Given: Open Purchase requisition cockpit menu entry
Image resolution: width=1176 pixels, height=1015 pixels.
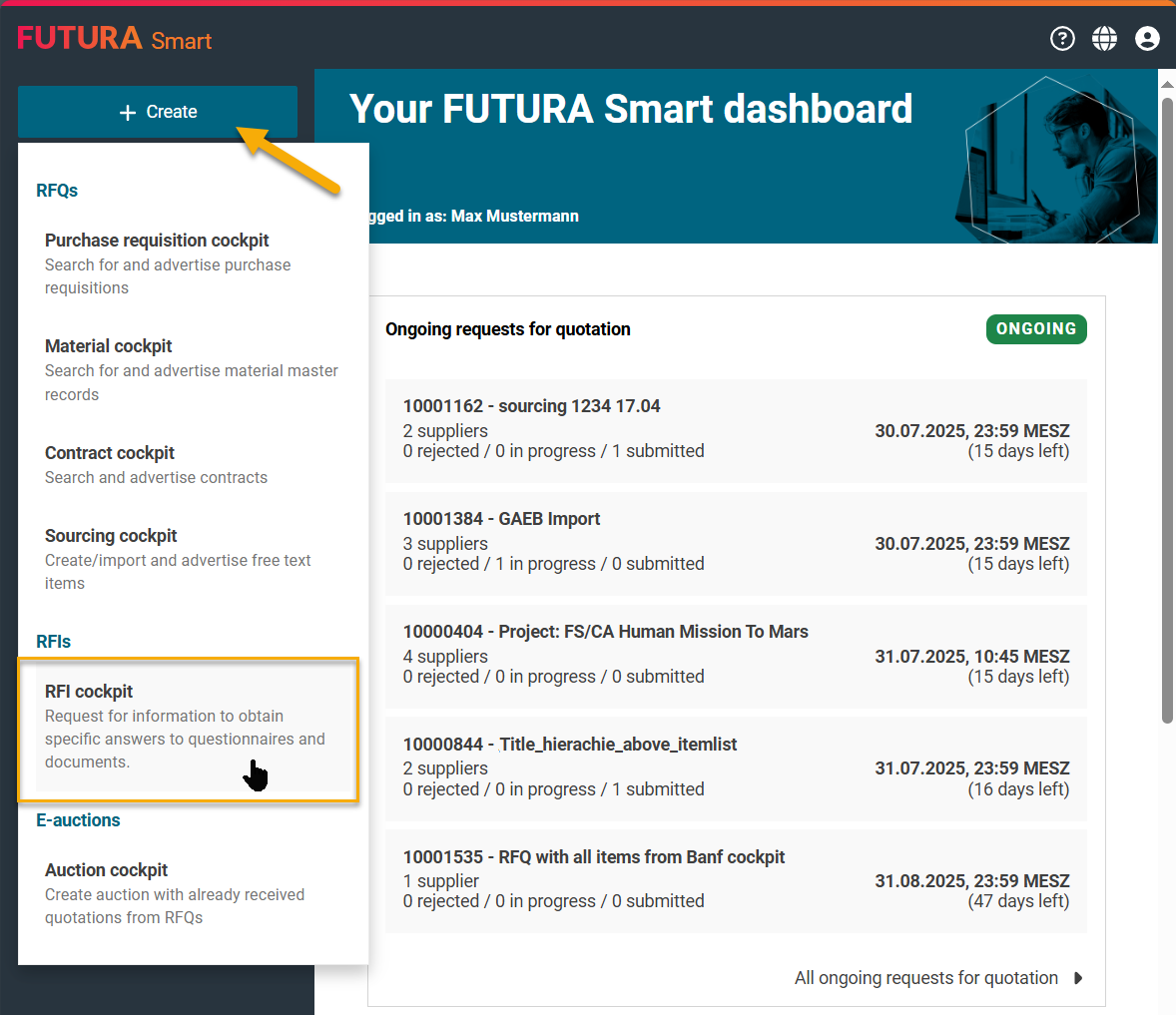Looking at the screenshot, I should [x=157, y=241].
